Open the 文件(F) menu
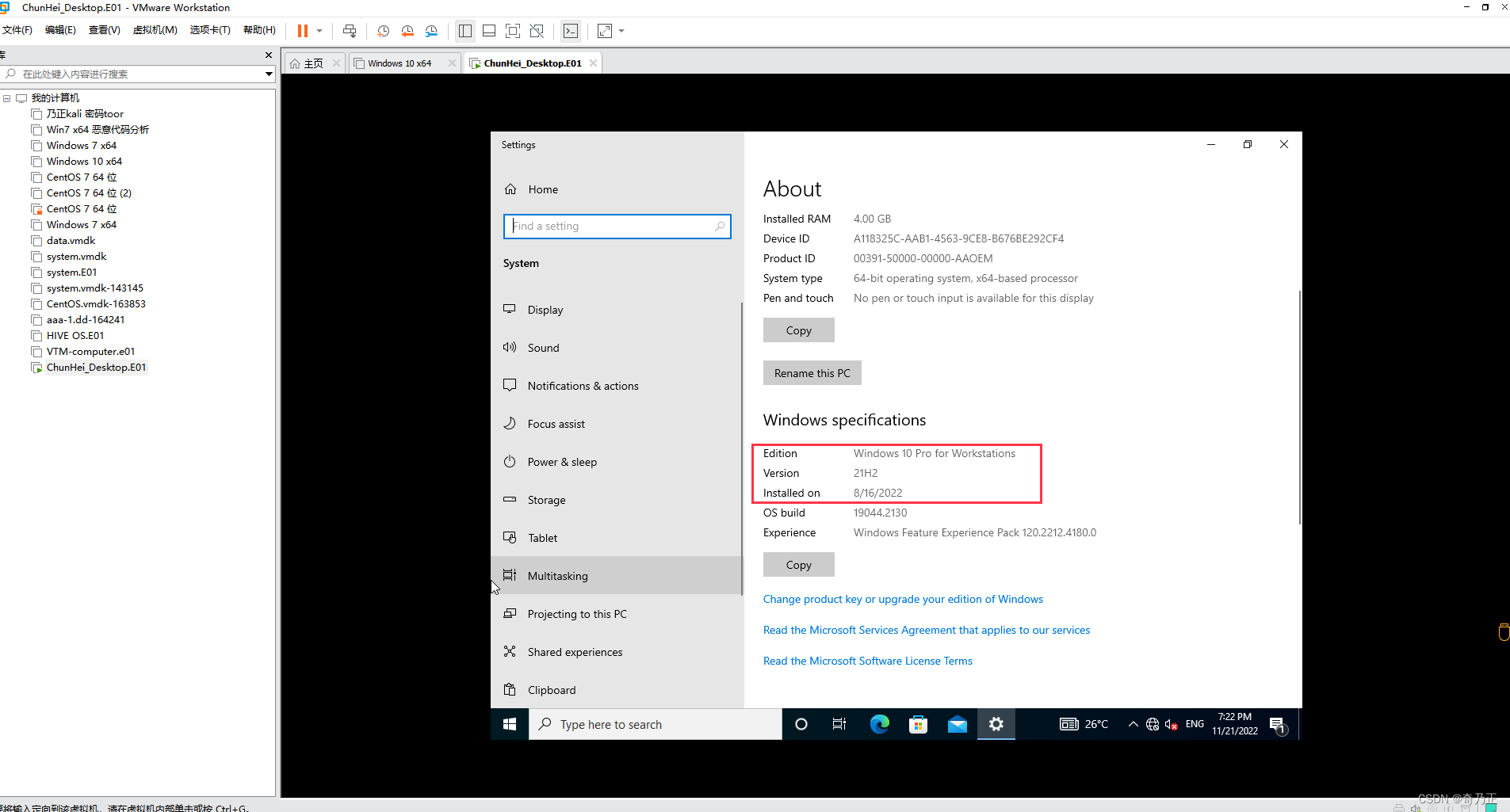The height and width of the screenshot is (812, 1510). [17, 30]
